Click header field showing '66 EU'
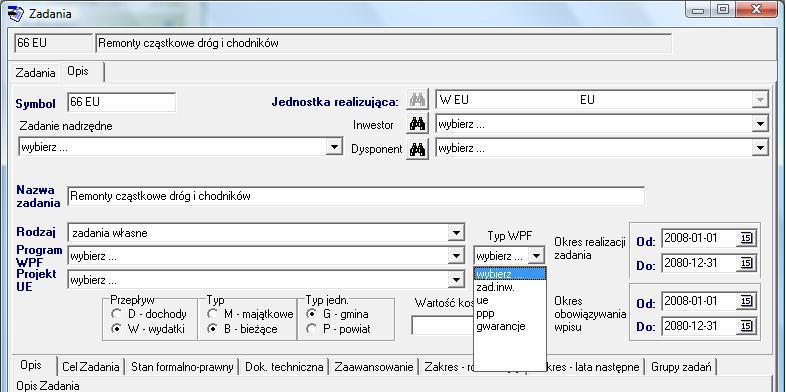786x392 pixels. 54,43
